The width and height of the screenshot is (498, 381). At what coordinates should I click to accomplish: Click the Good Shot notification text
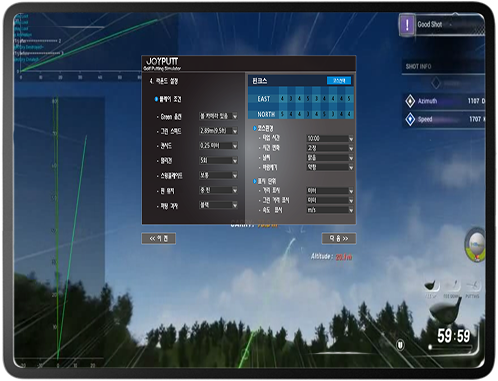click(429, 24)
